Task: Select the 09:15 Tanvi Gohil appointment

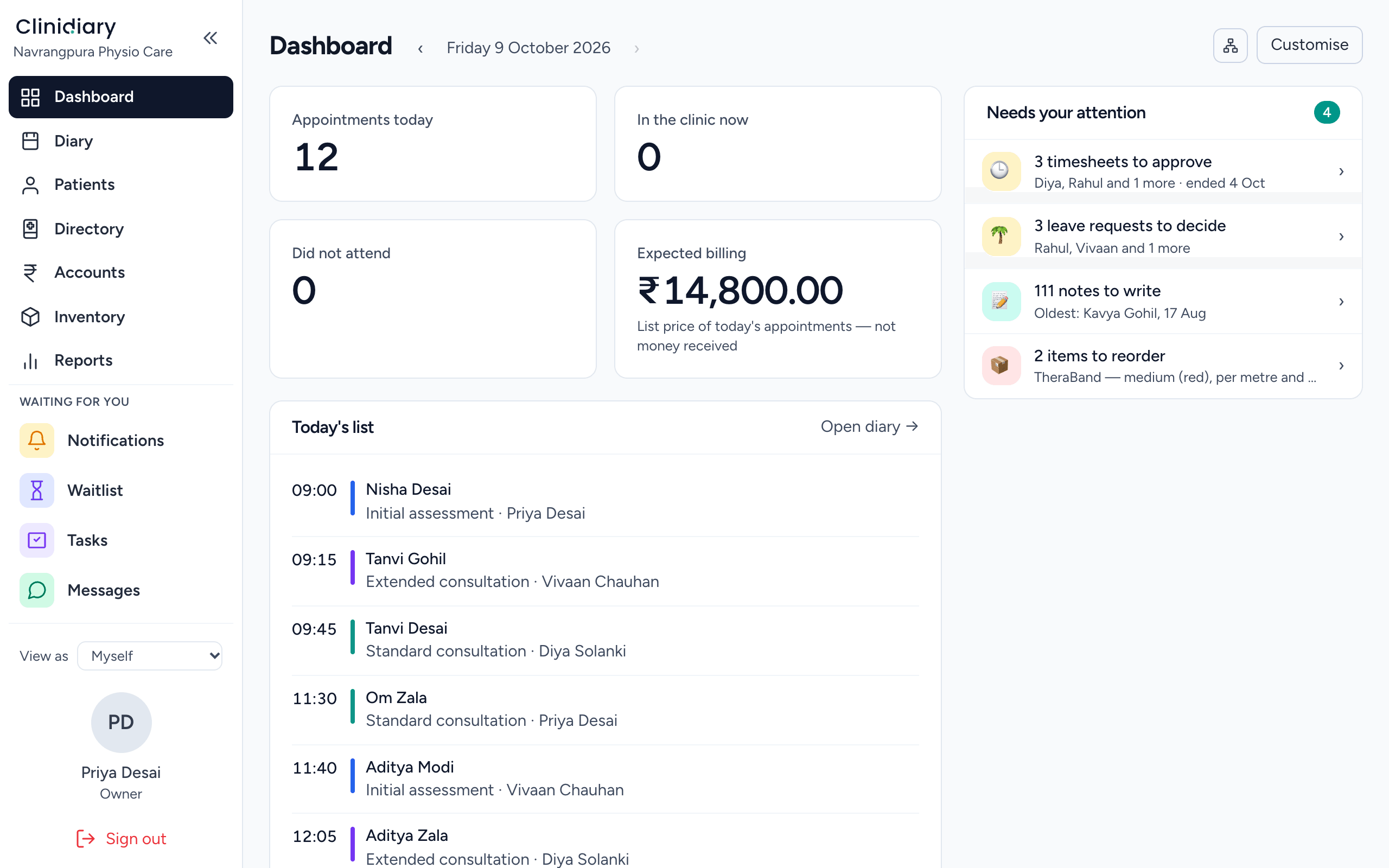Action: 605,571
